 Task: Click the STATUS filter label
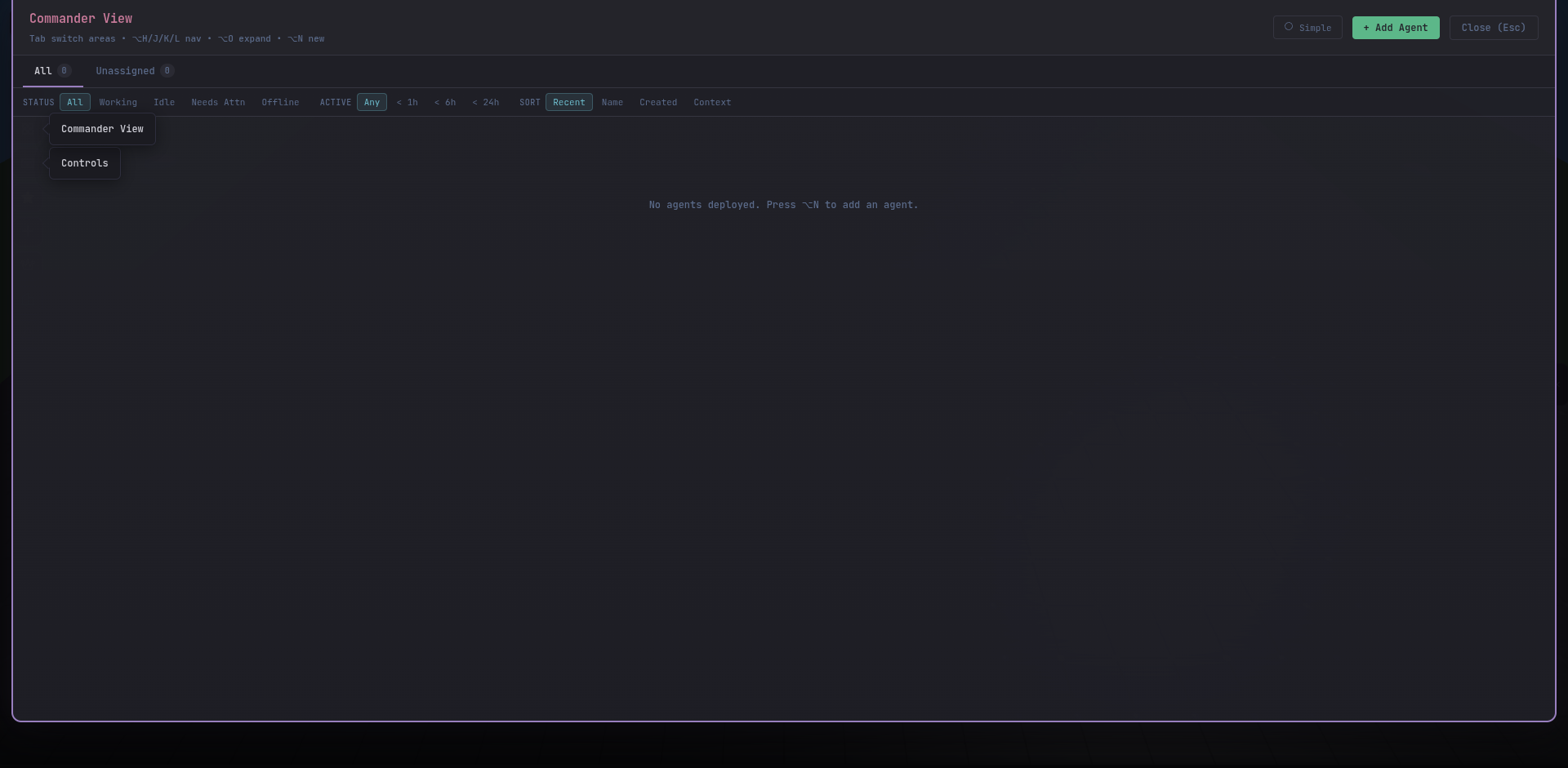point(38,102)
